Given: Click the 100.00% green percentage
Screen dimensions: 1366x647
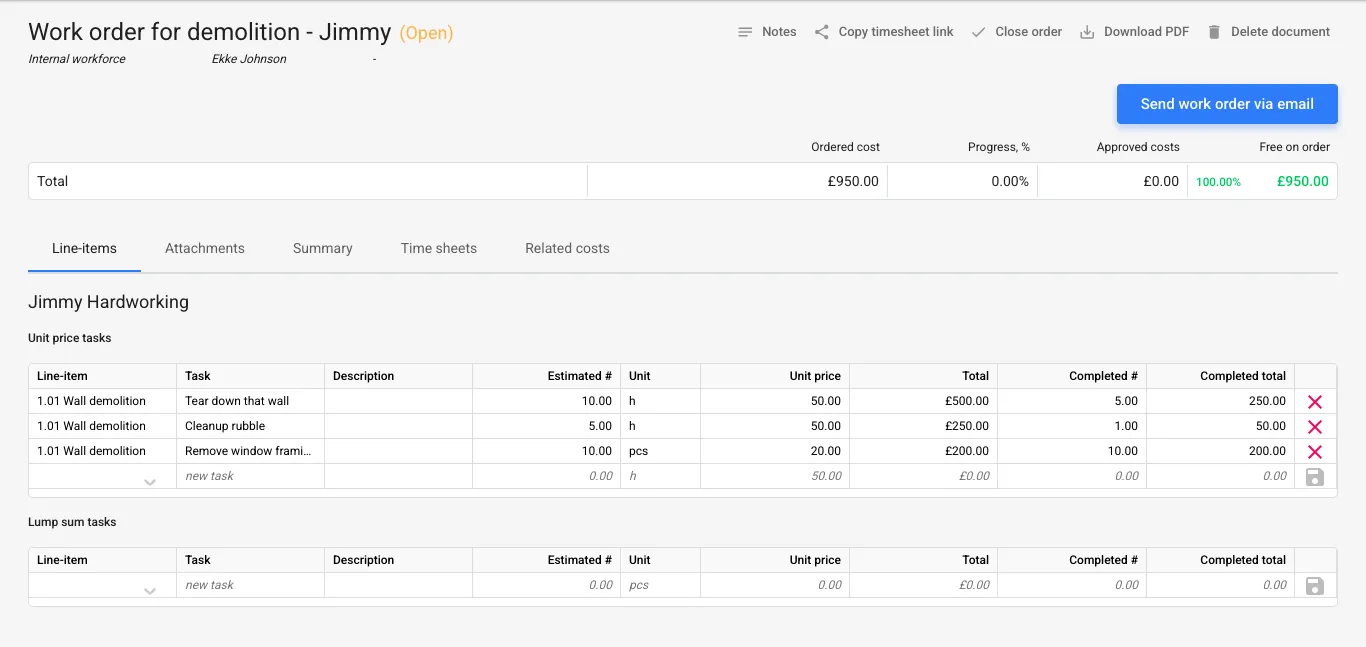Looking at the screenshot, I should (1218, 182).
